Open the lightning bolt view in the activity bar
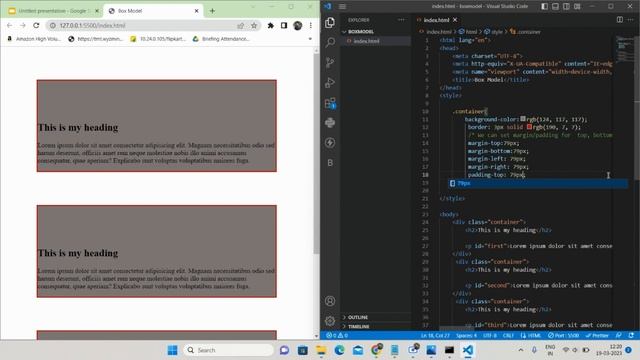 330,143
